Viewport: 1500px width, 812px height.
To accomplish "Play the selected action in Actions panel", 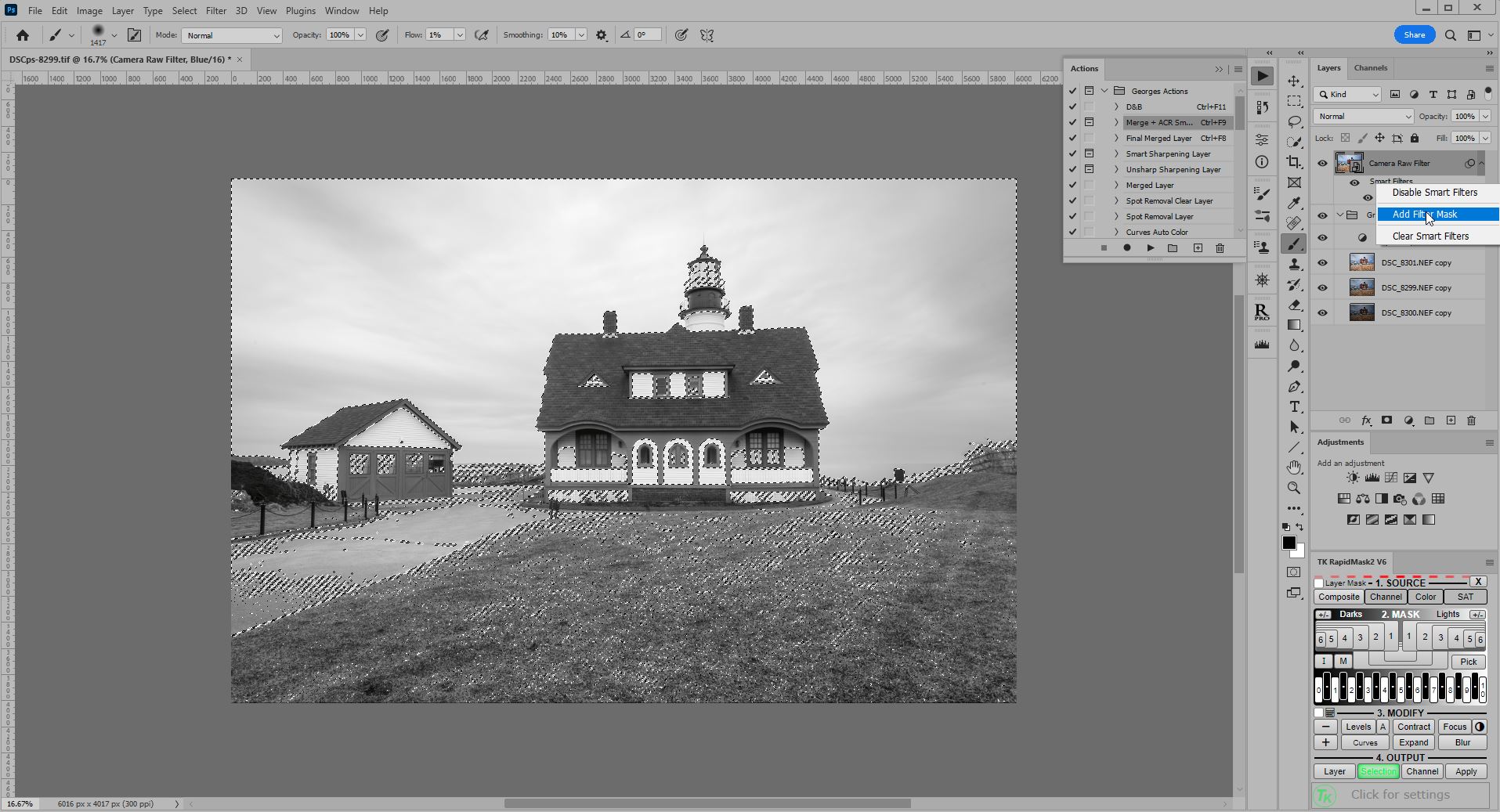I will (x=1150, y=248).
